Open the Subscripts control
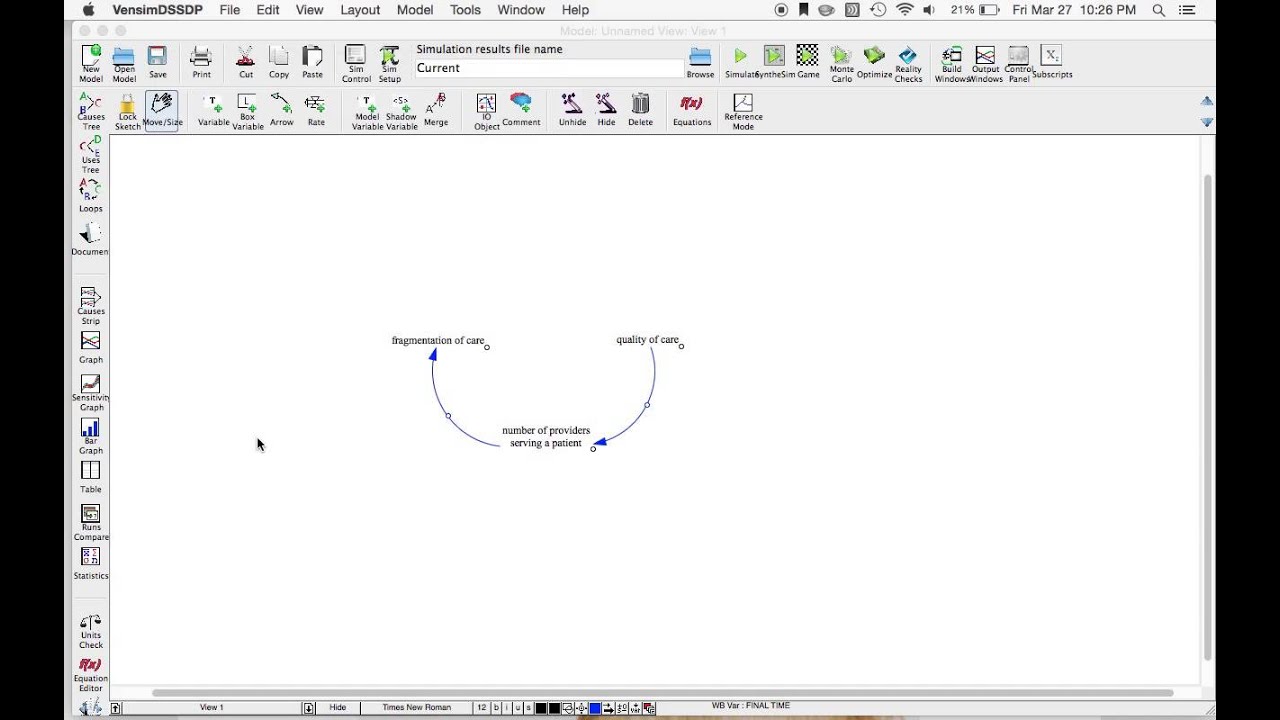Viewport: 1280px width, 720px height. coord(1052,62)
